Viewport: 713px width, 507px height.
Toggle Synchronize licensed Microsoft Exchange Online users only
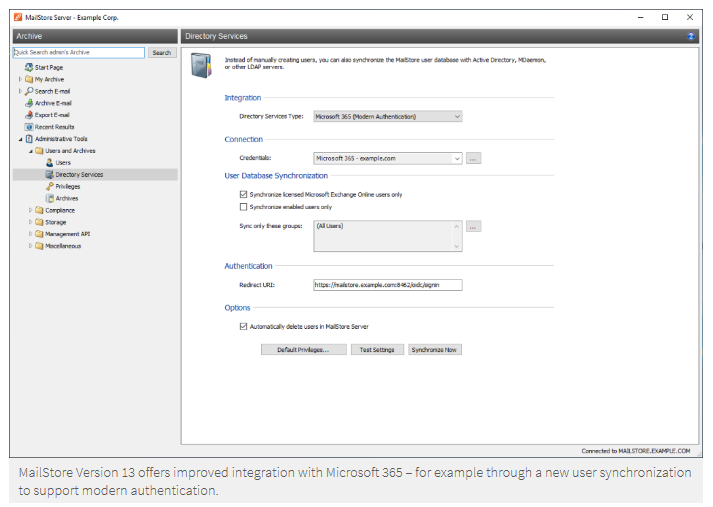243,194
